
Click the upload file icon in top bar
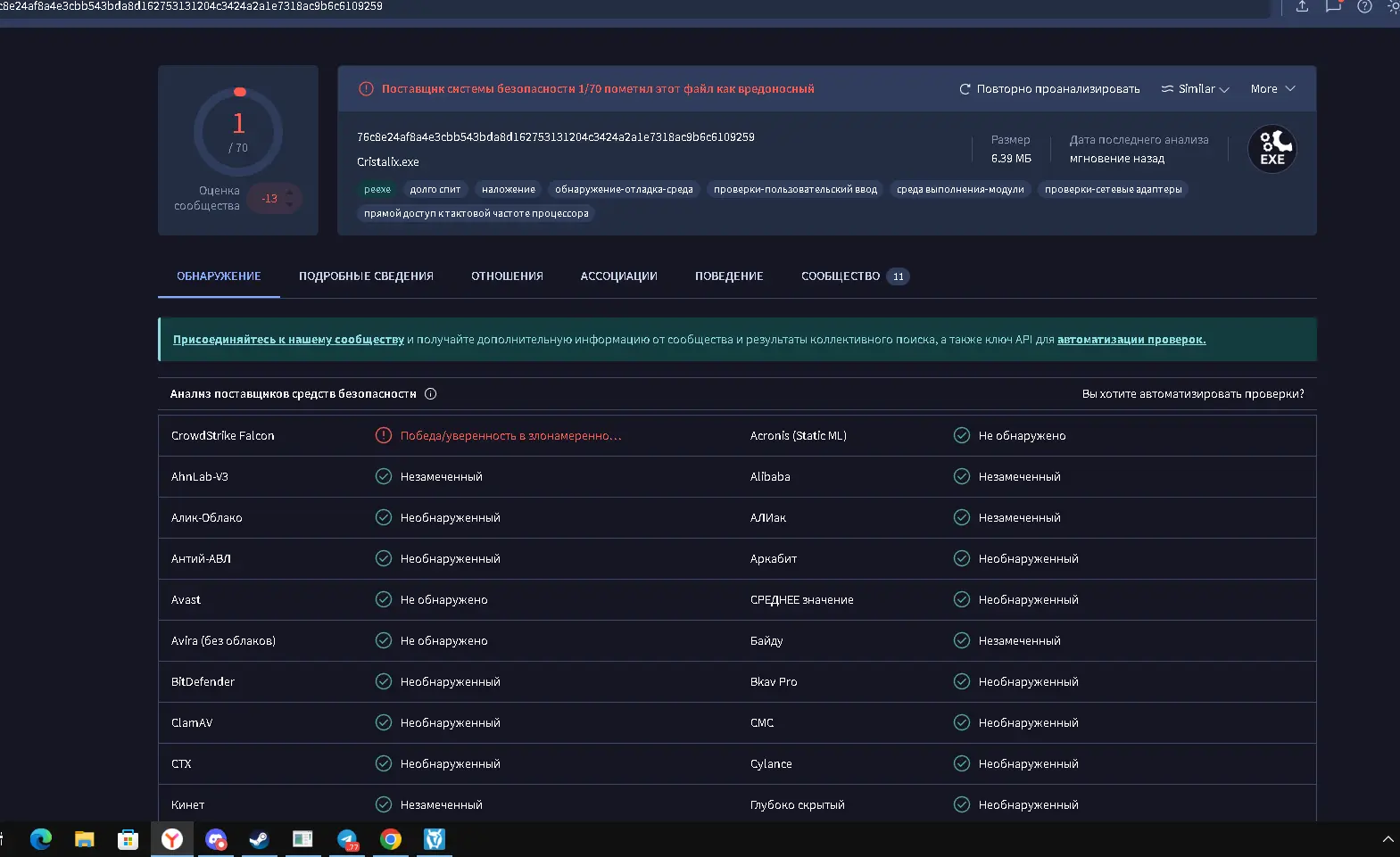(x=1302, y=6)
